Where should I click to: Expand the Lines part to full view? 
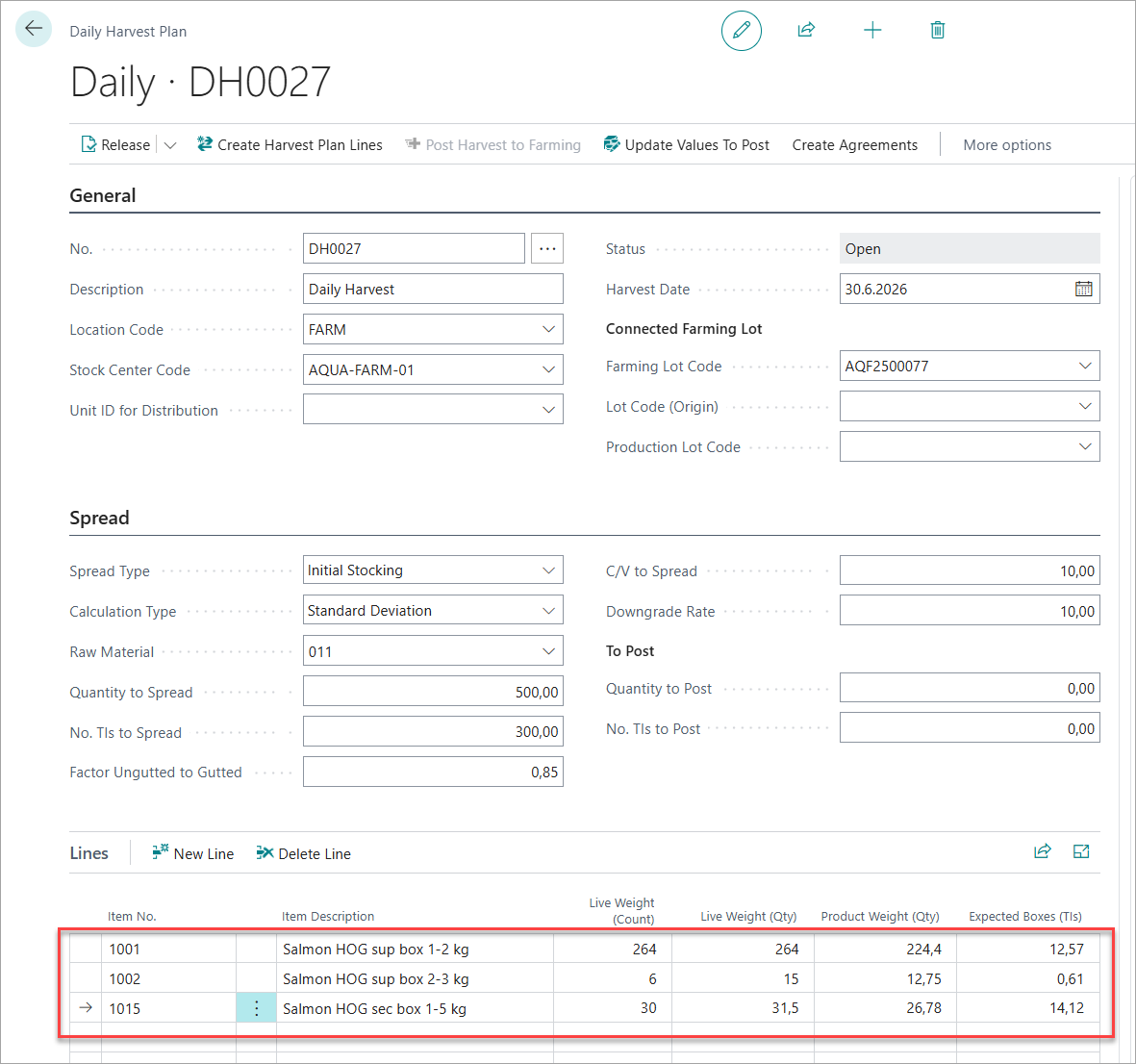coord(1081,851)
